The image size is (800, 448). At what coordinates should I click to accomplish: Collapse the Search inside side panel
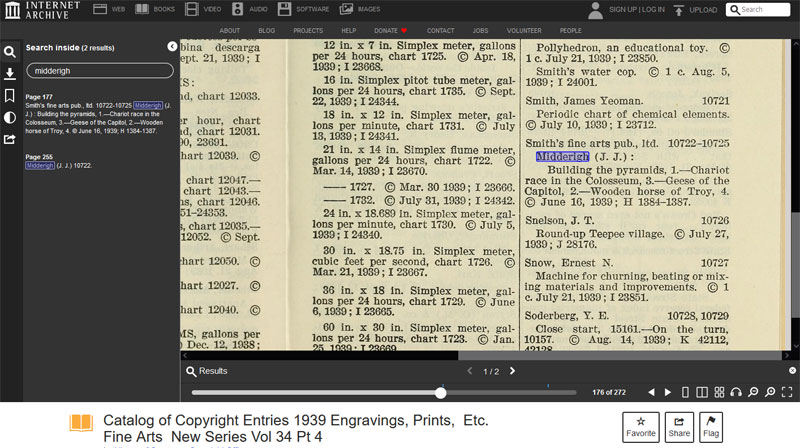tap(172, 47)
